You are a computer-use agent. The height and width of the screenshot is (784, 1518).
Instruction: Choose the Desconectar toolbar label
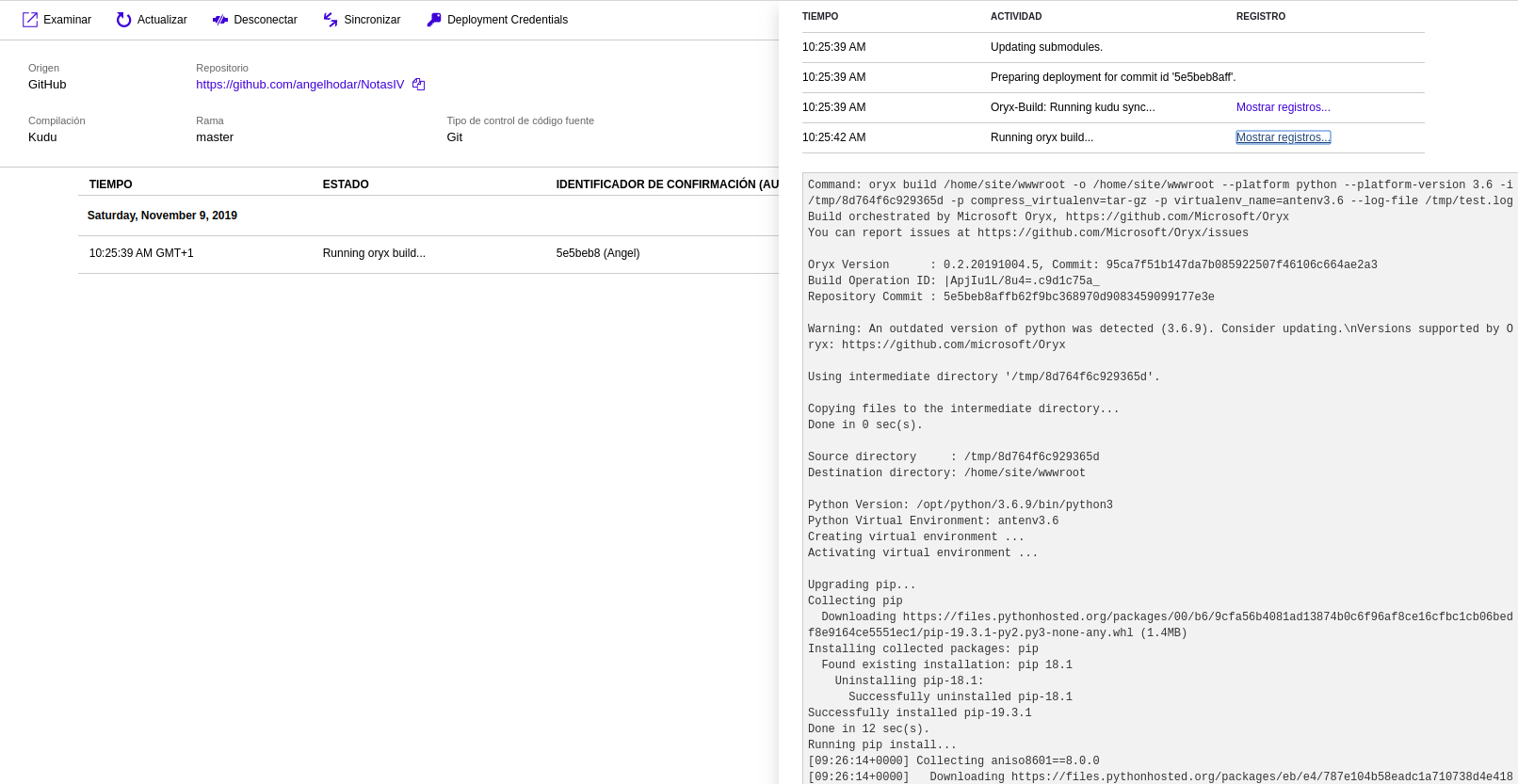(x=266, y=20)
